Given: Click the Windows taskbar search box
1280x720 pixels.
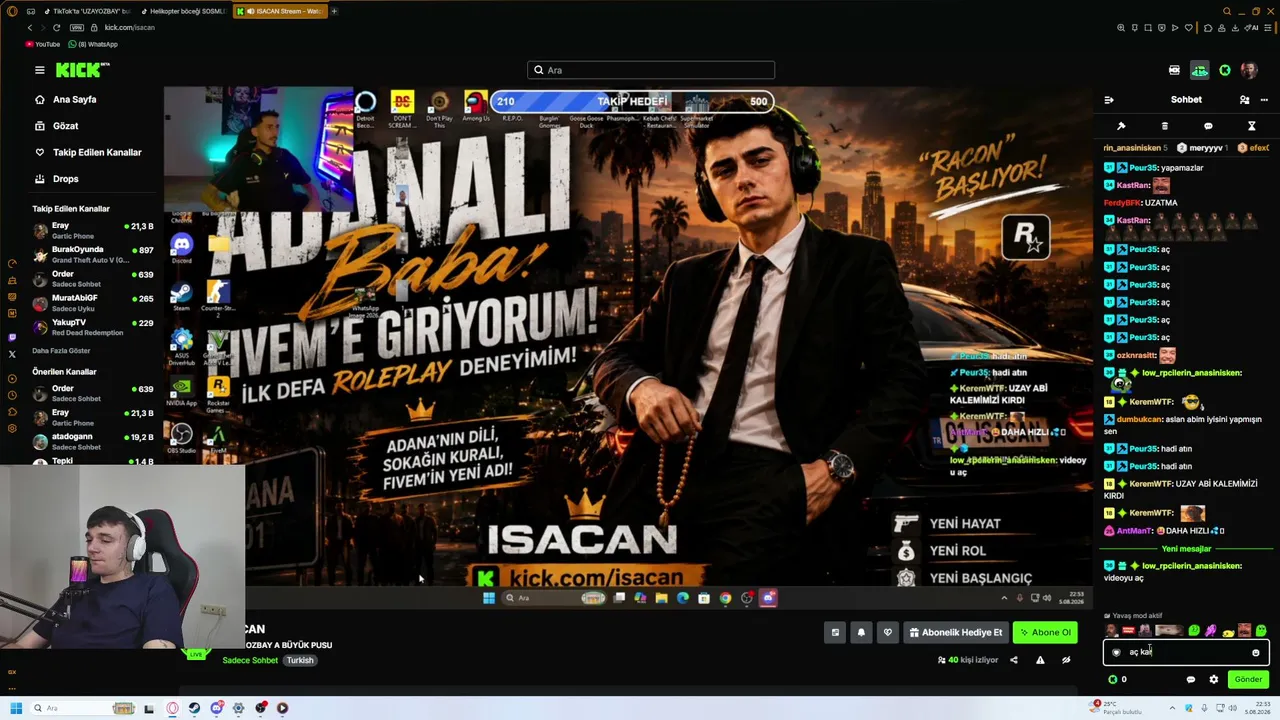Looking at the screenshot, I should 82,708.
